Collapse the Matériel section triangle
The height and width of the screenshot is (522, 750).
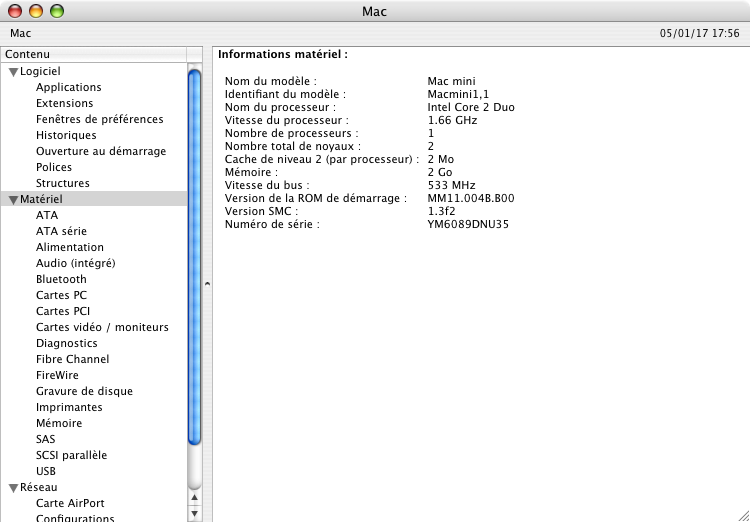click(13, 200)
